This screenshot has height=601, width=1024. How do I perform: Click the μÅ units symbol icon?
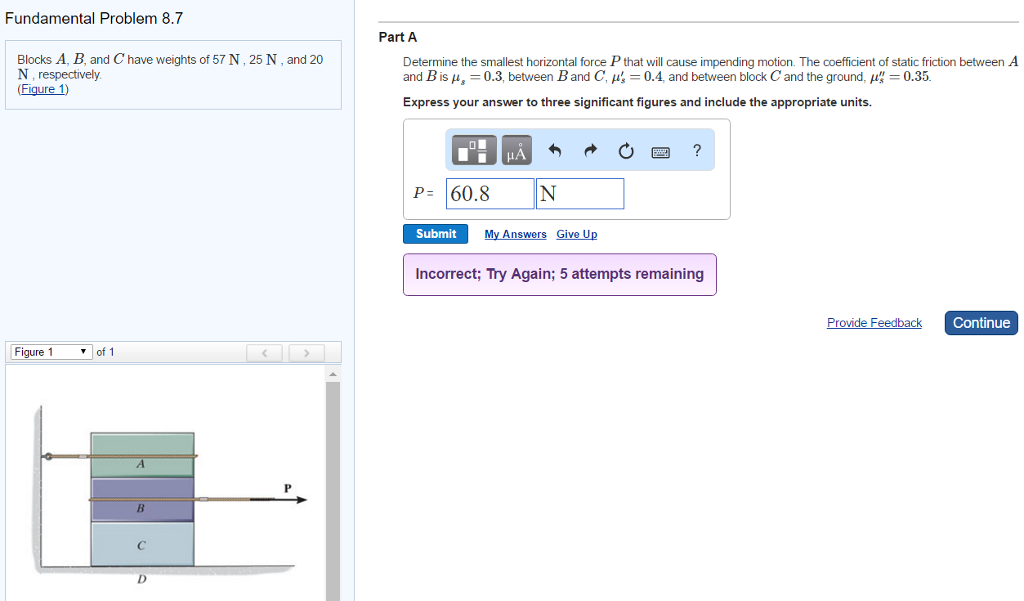pos(515,150)
